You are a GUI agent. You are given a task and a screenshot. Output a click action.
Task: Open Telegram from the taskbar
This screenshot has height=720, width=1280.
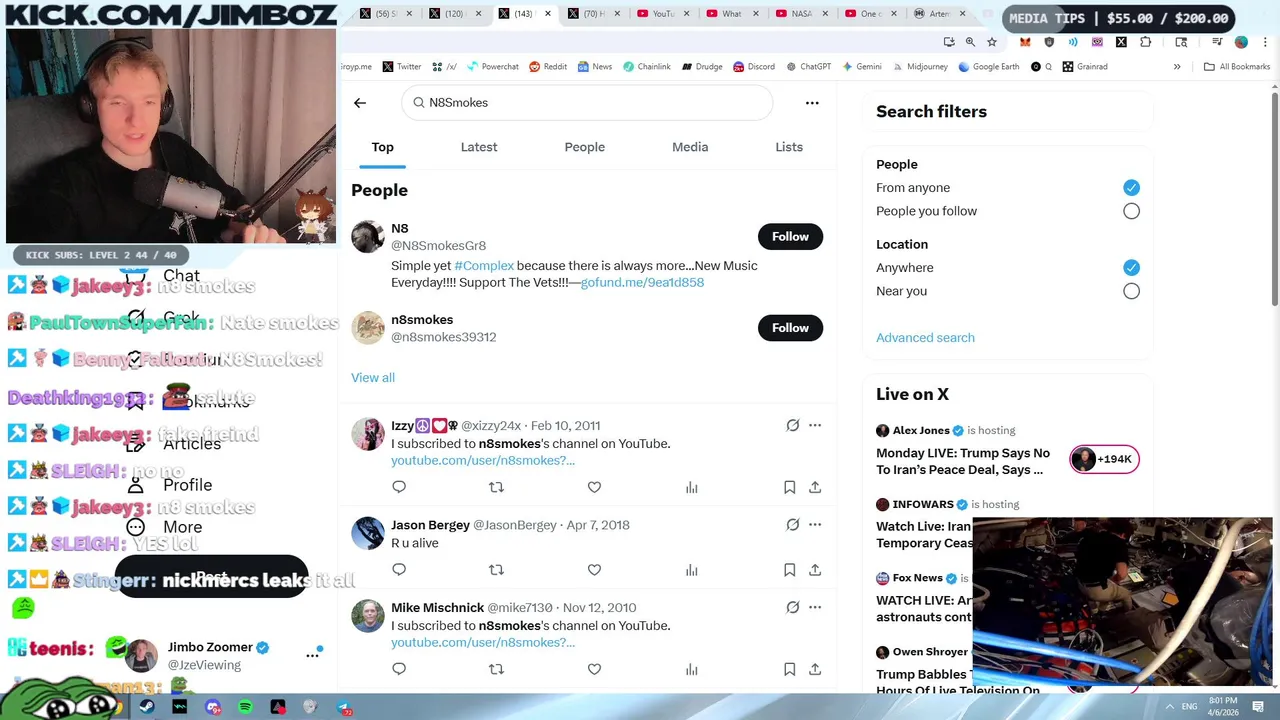click(343, 707)
